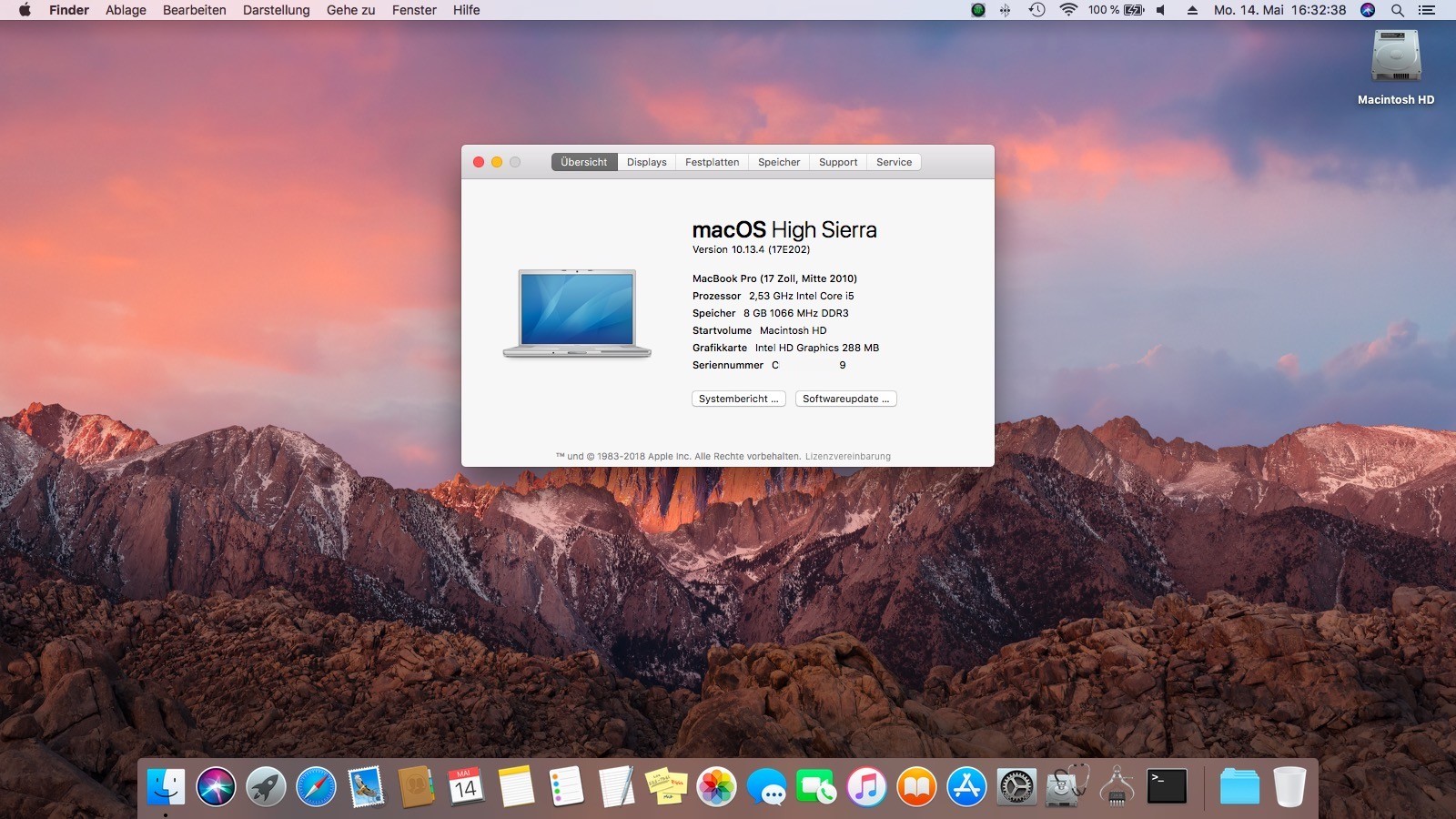Open the volume speaker menu bar icon

coord(1161,10)
